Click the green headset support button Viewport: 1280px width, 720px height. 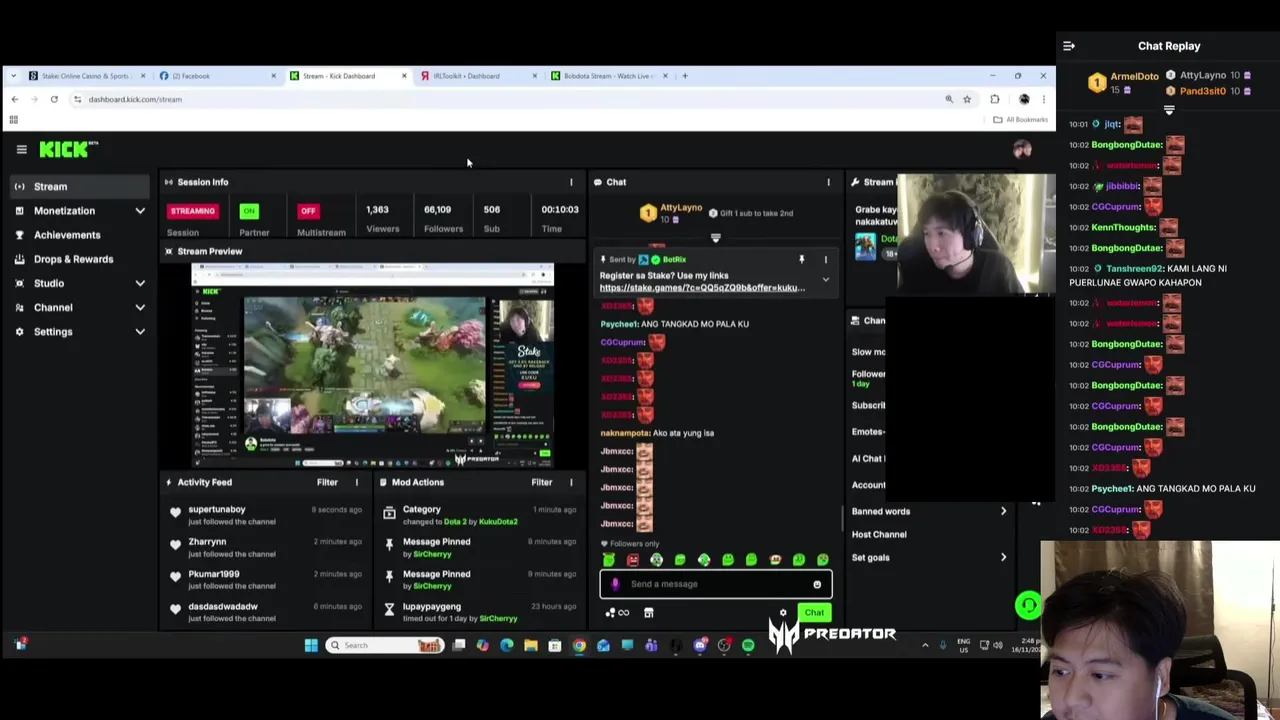pos(1028,605)
